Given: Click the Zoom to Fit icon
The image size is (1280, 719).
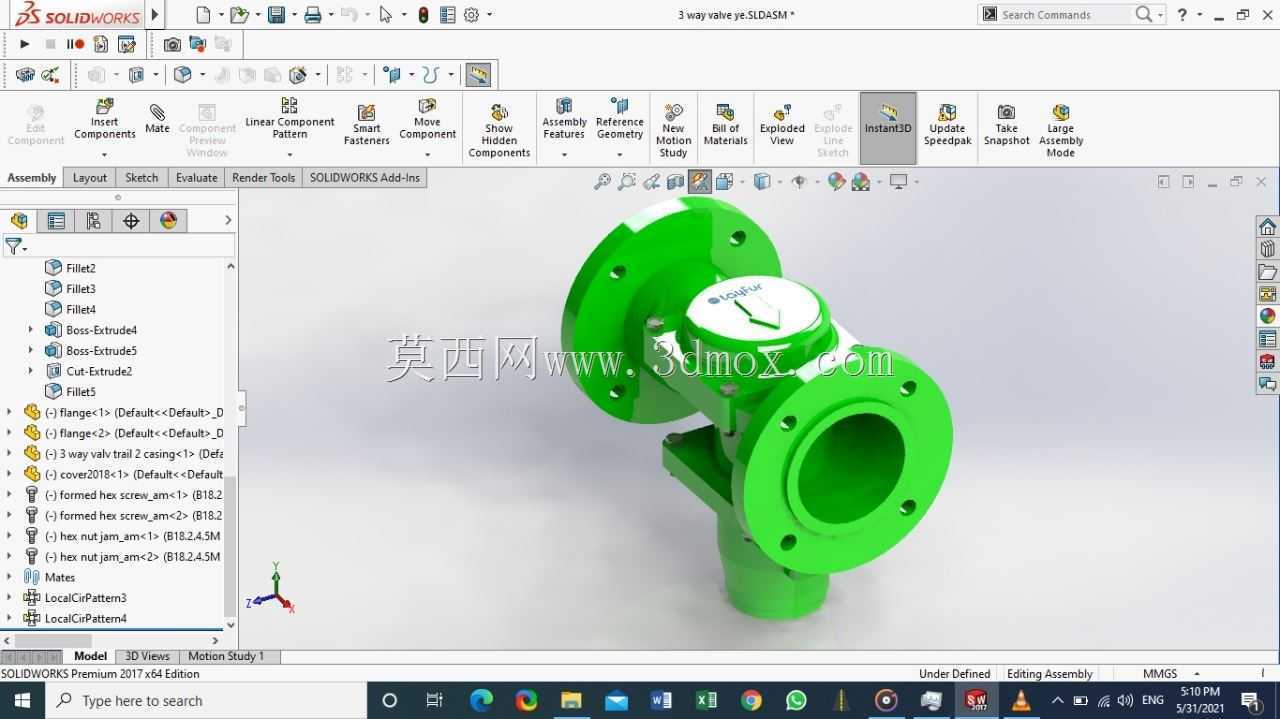Looking at the screenshot, I should click(x=602, y=182).
